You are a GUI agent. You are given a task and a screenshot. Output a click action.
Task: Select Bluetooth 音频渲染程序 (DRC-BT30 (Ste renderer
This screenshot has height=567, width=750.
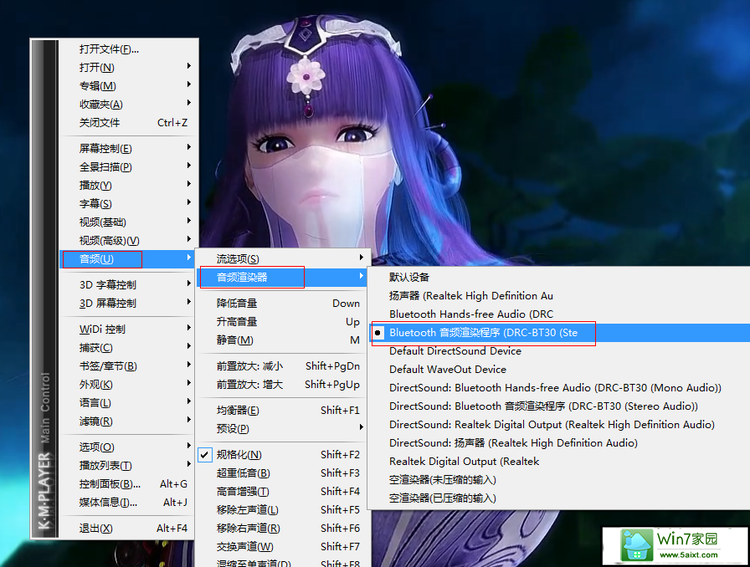[560, 333]
